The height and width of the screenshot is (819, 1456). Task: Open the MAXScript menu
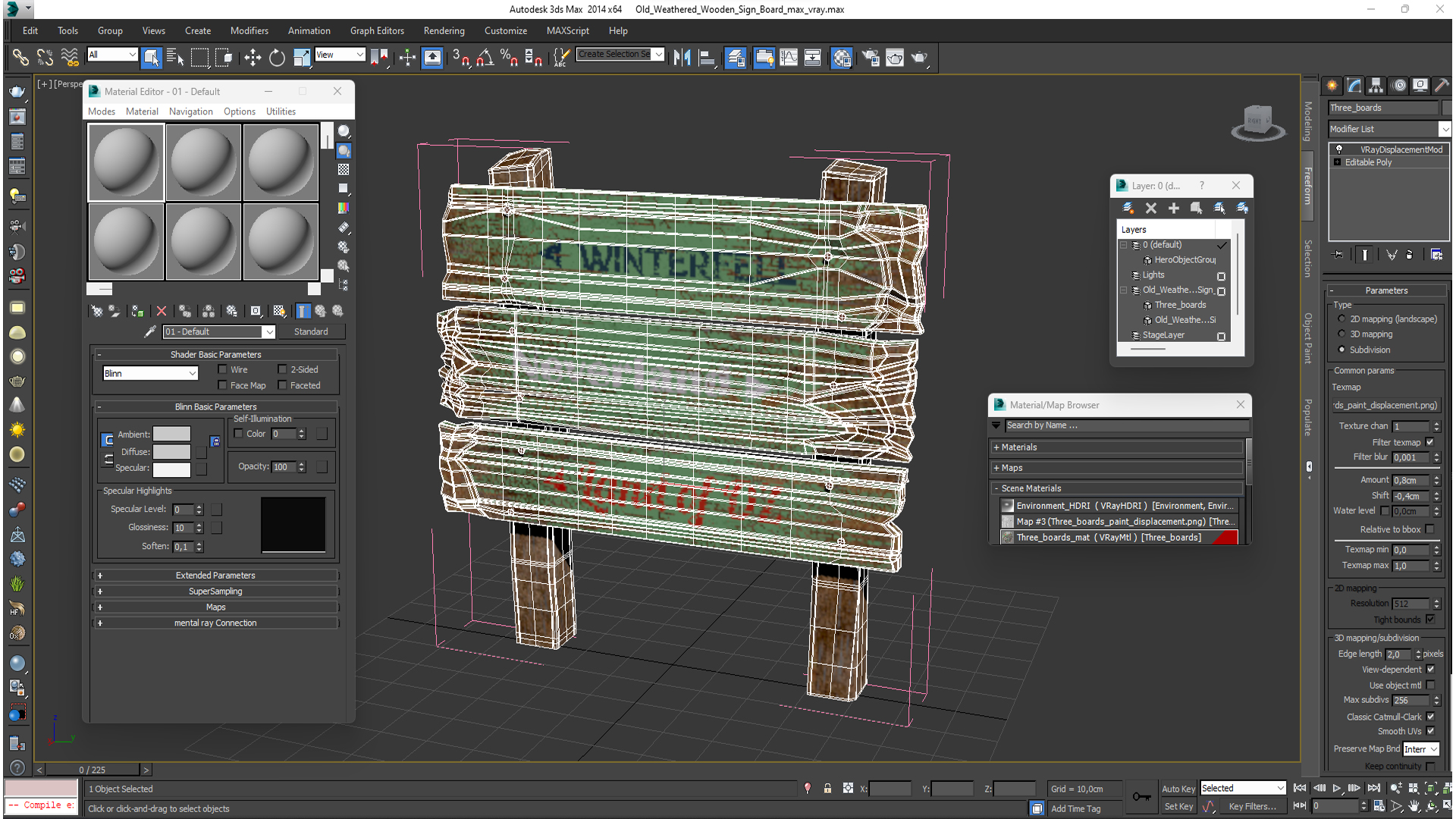567,31
